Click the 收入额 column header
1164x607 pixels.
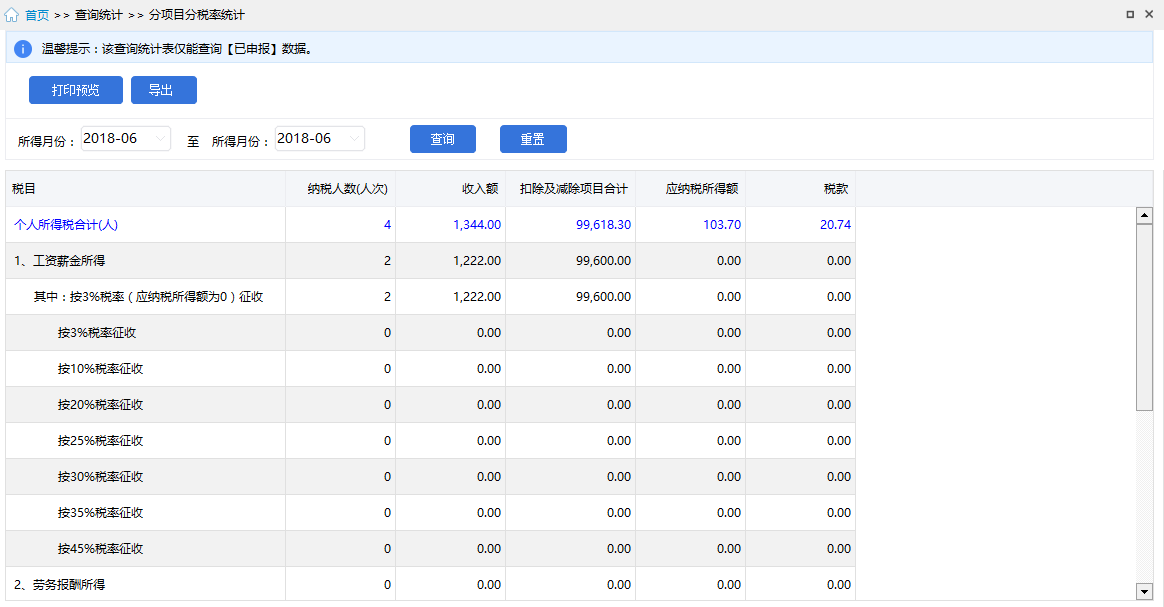click(451, 188)
